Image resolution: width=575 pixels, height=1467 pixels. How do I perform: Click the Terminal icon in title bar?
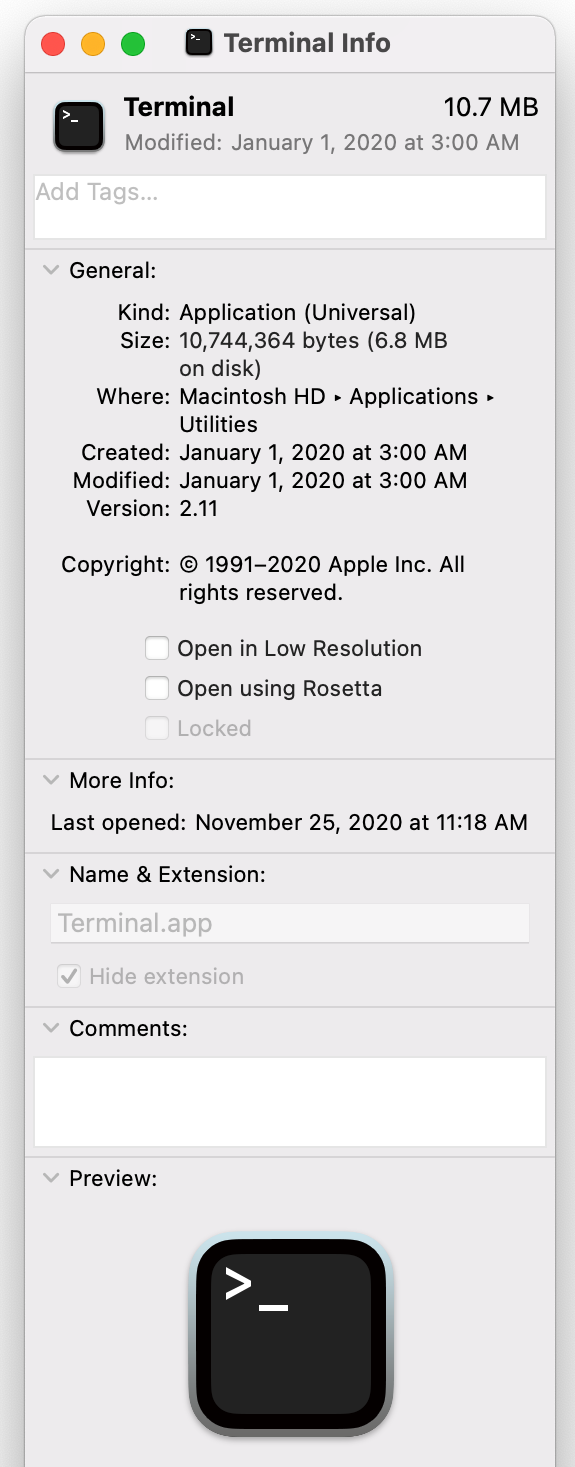(199, 43)
